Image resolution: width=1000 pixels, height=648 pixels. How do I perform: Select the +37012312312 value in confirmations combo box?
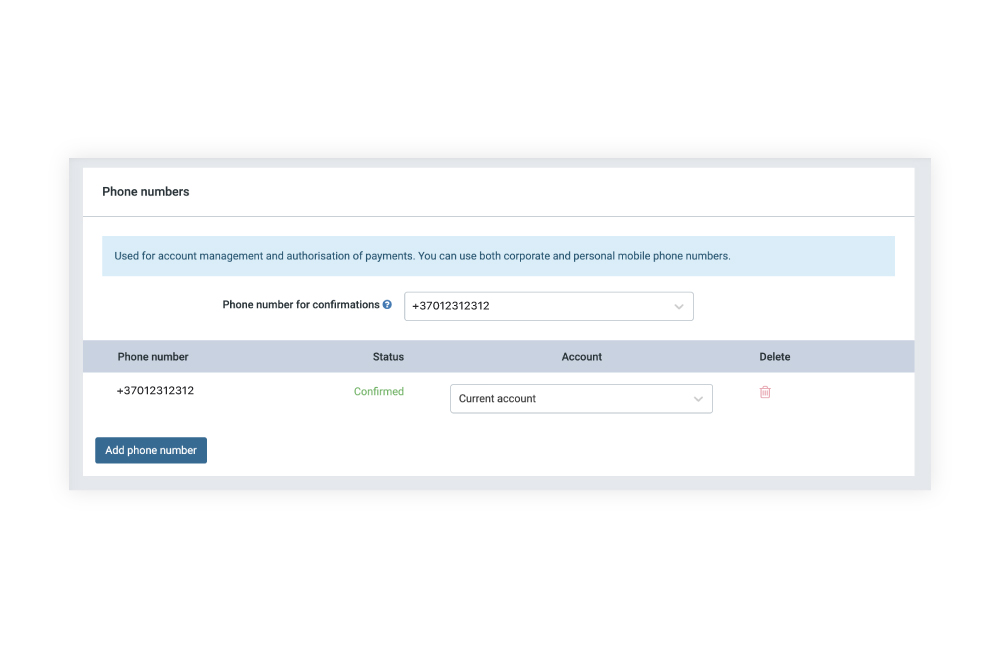click(451, 306)
